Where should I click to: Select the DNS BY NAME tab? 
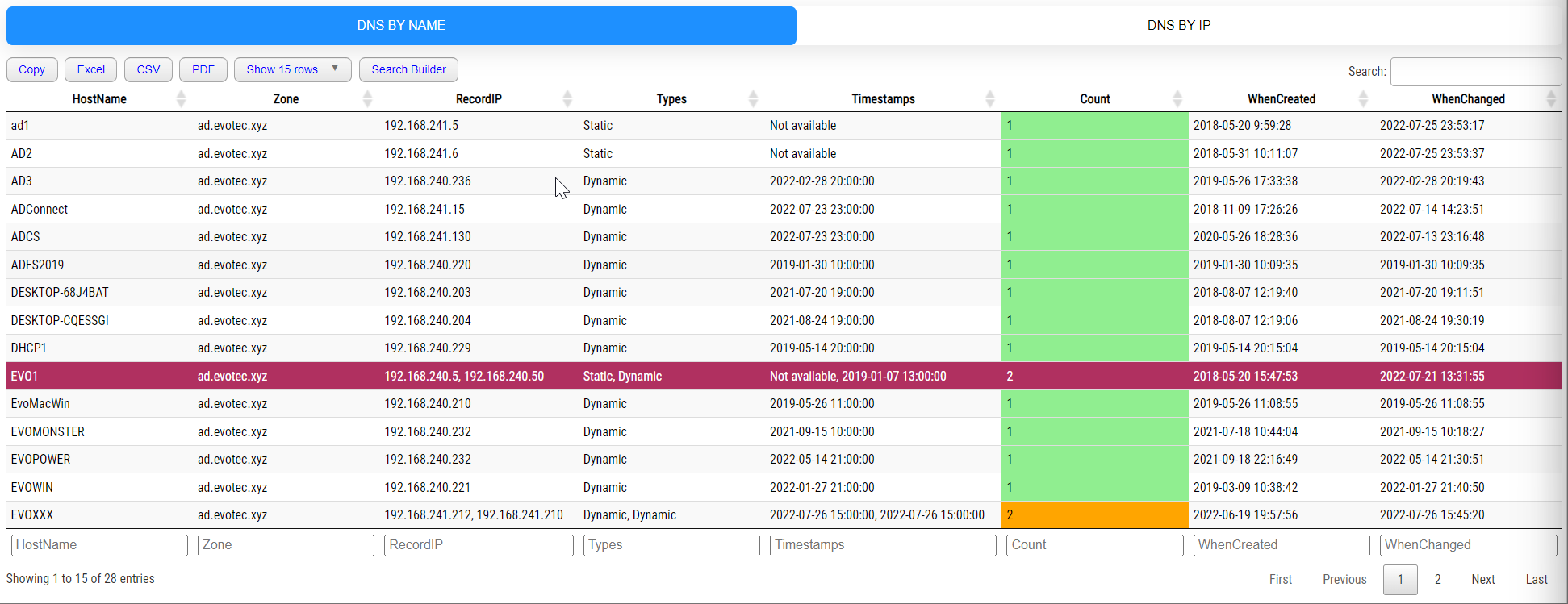(401, 26)
